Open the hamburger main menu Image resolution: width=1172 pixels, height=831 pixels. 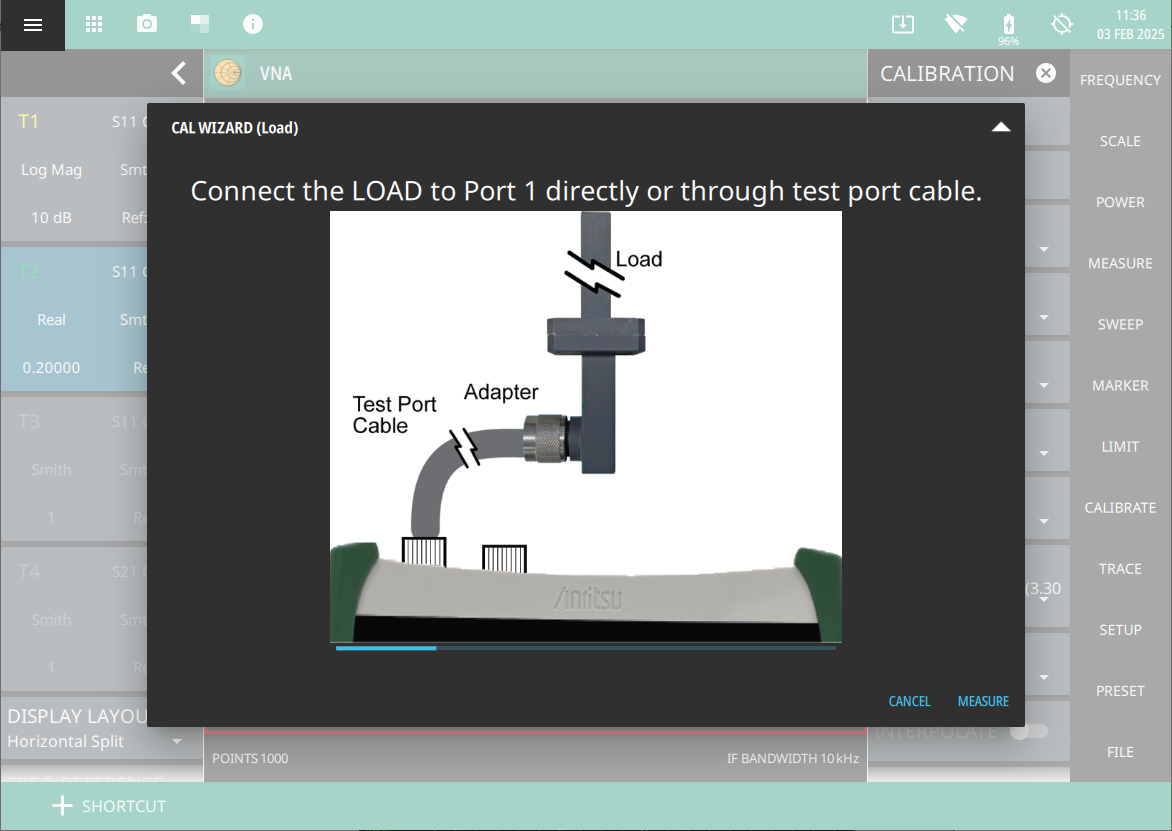[x=32, y=25]
